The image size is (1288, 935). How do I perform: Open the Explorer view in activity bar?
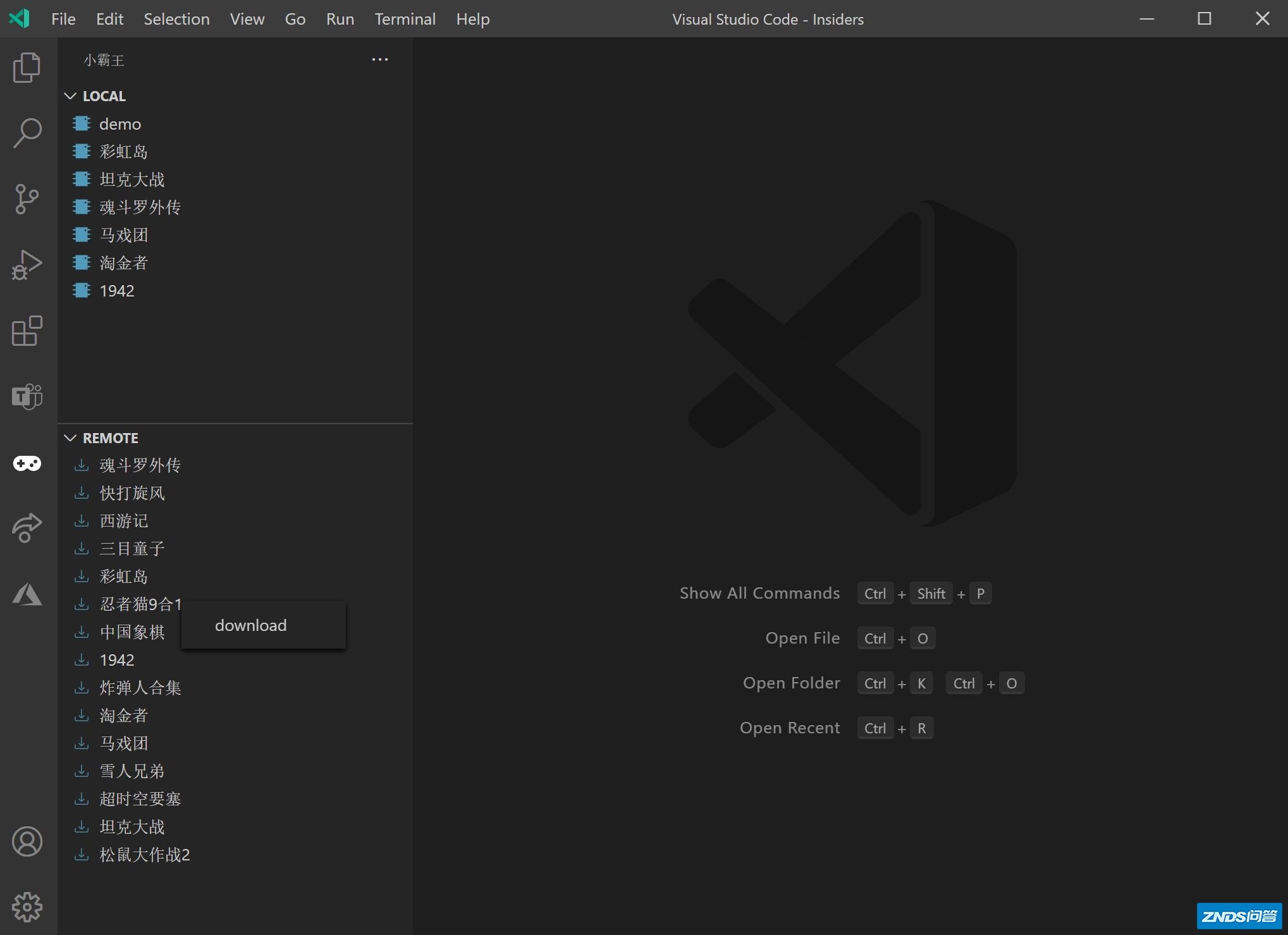click(x=27, y=67)
